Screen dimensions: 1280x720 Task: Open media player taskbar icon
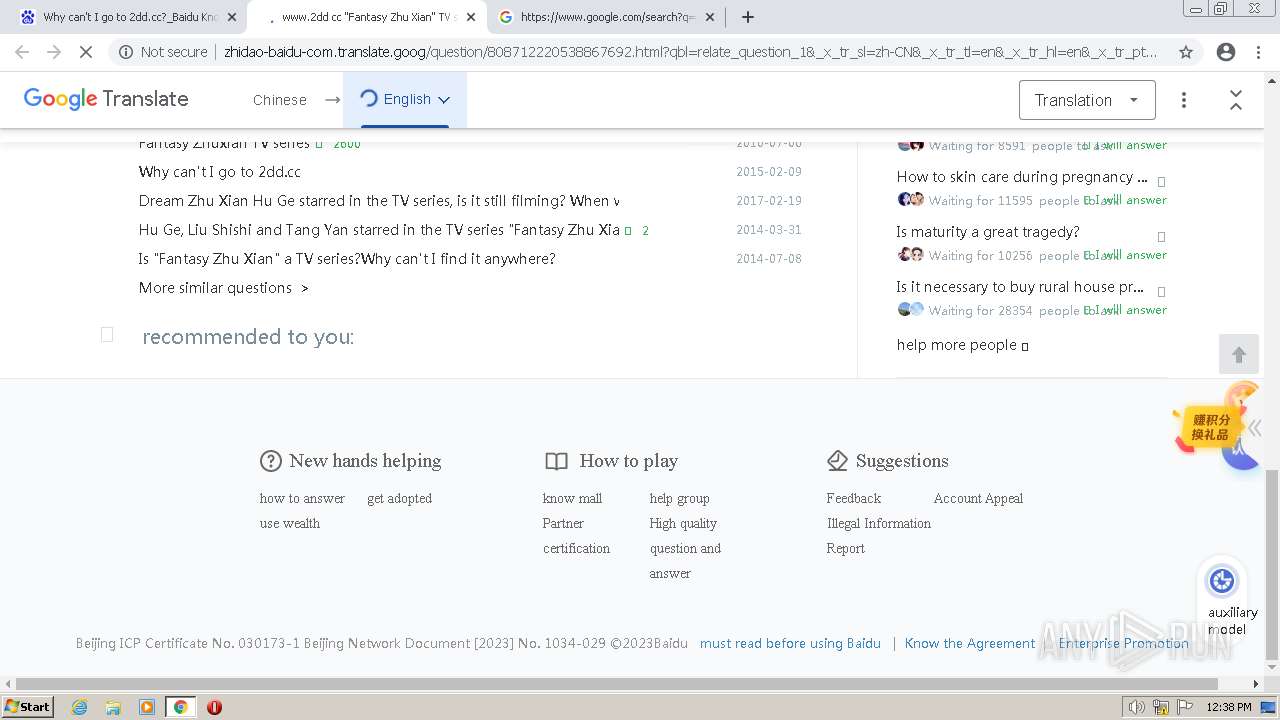pyautogui.click(x=147, y=707)
